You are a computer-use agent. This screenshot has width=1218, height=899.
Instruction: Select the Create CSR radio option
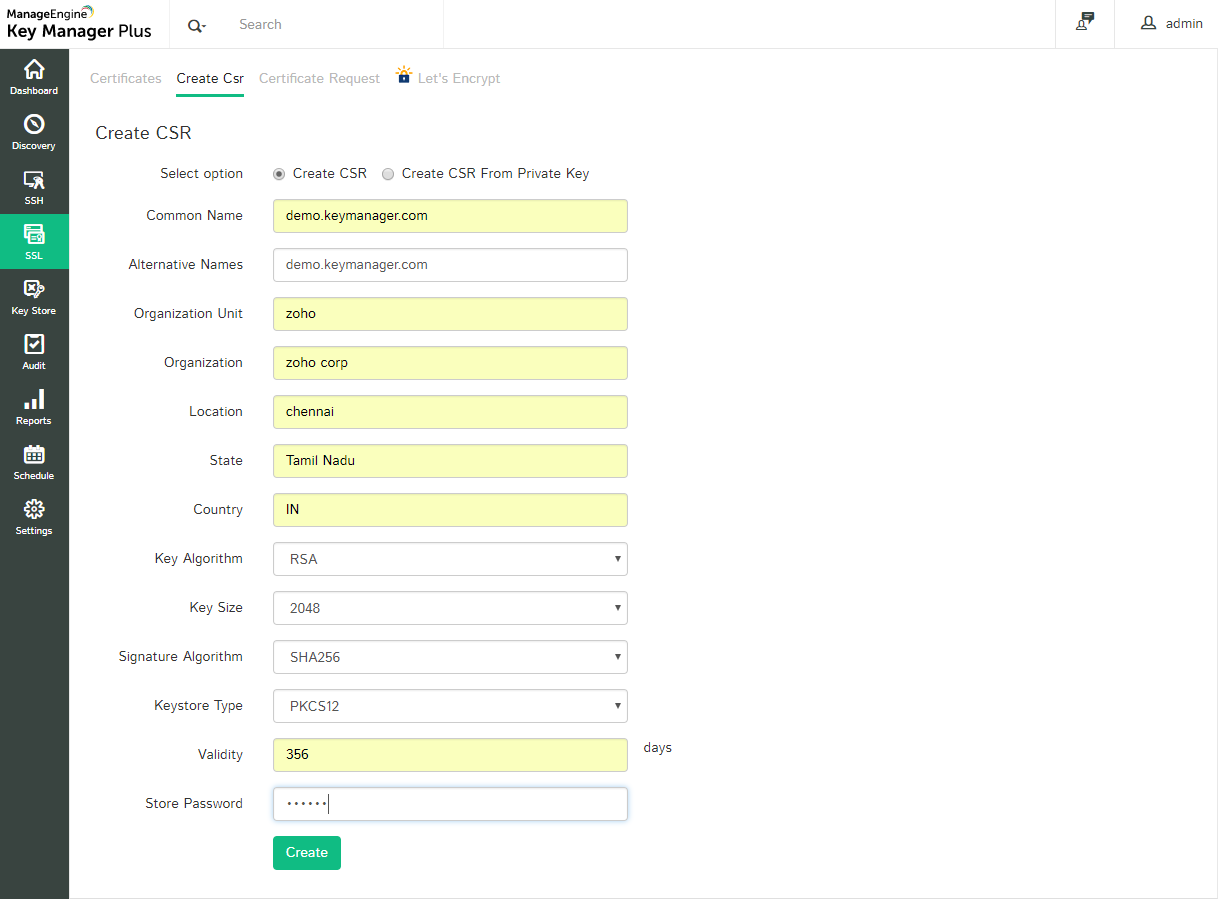[279, 174]
